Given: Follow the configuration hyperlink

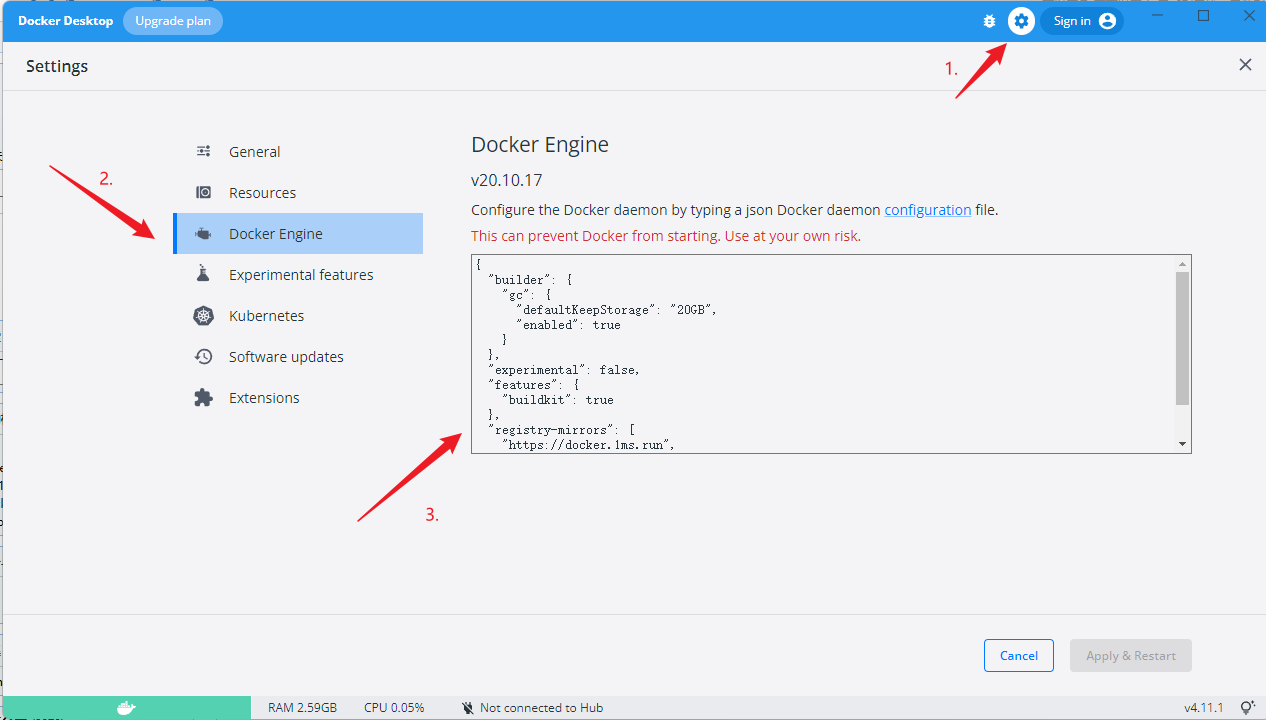Looking at the screenshot, I should point(928,210).
